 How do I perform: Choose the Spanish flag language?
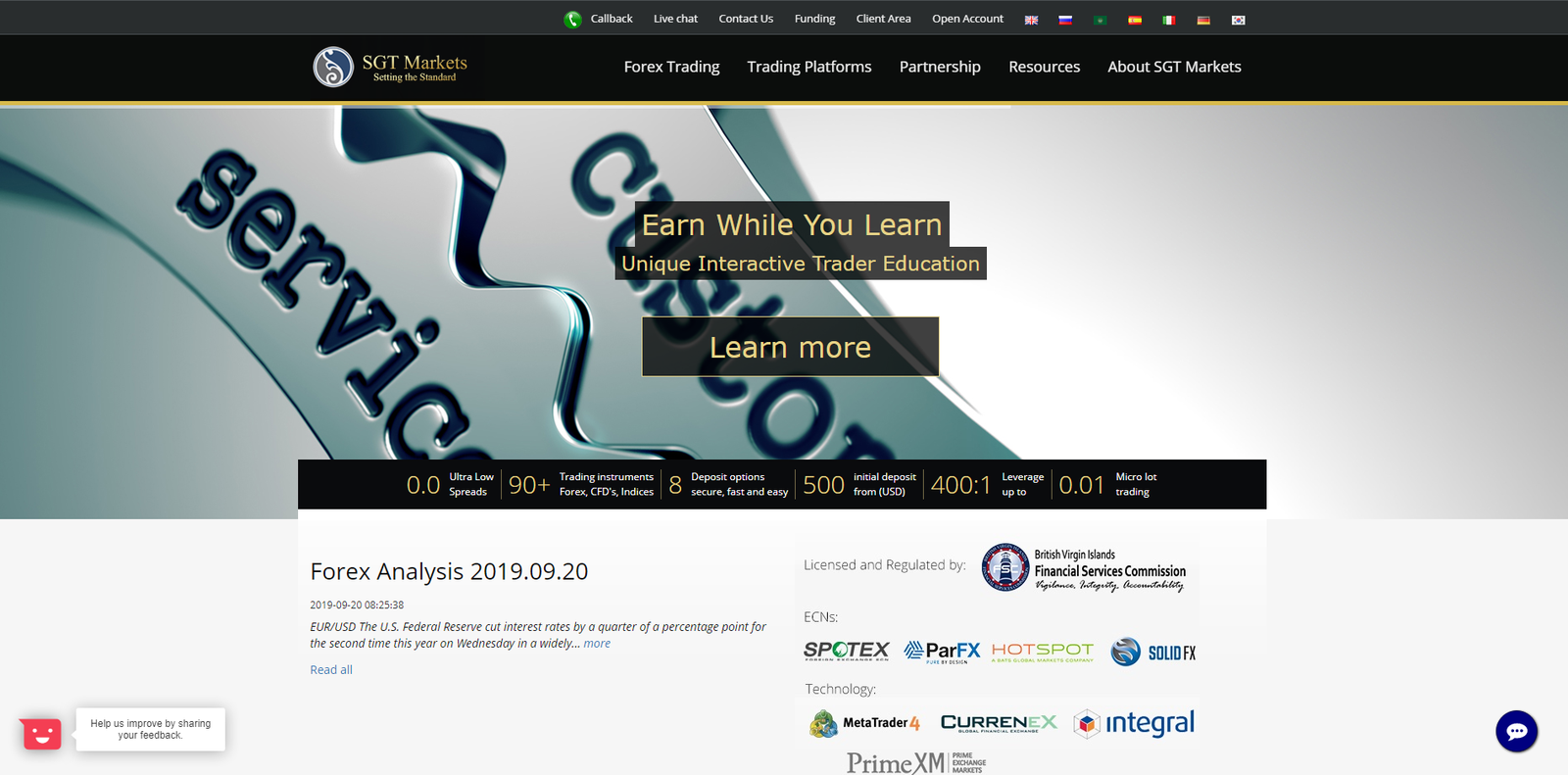click(1135, 20)
